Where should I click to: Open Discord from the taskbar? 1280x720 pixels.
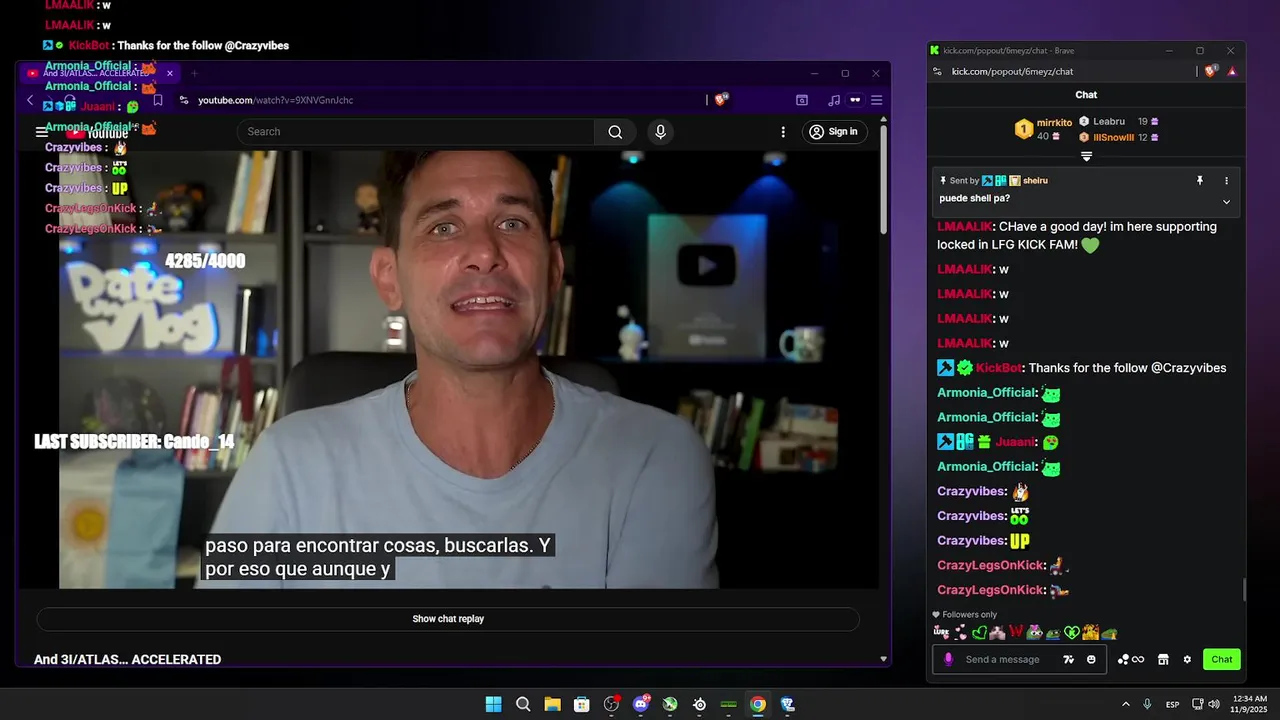641,704
